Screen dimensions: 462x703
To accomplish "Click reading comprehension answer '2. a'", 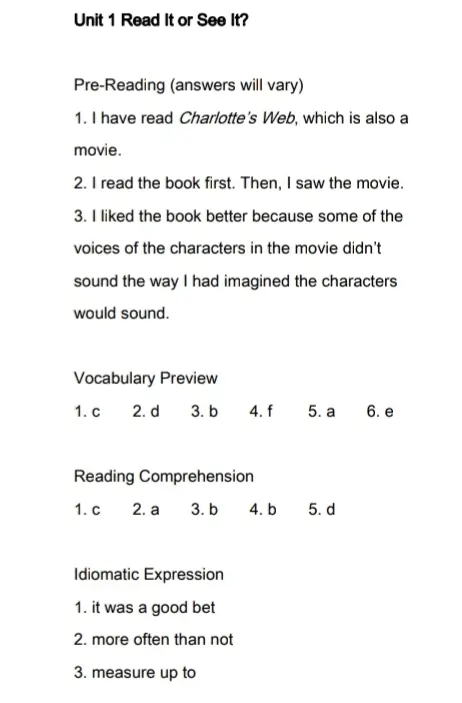I will tap(146, 509).
